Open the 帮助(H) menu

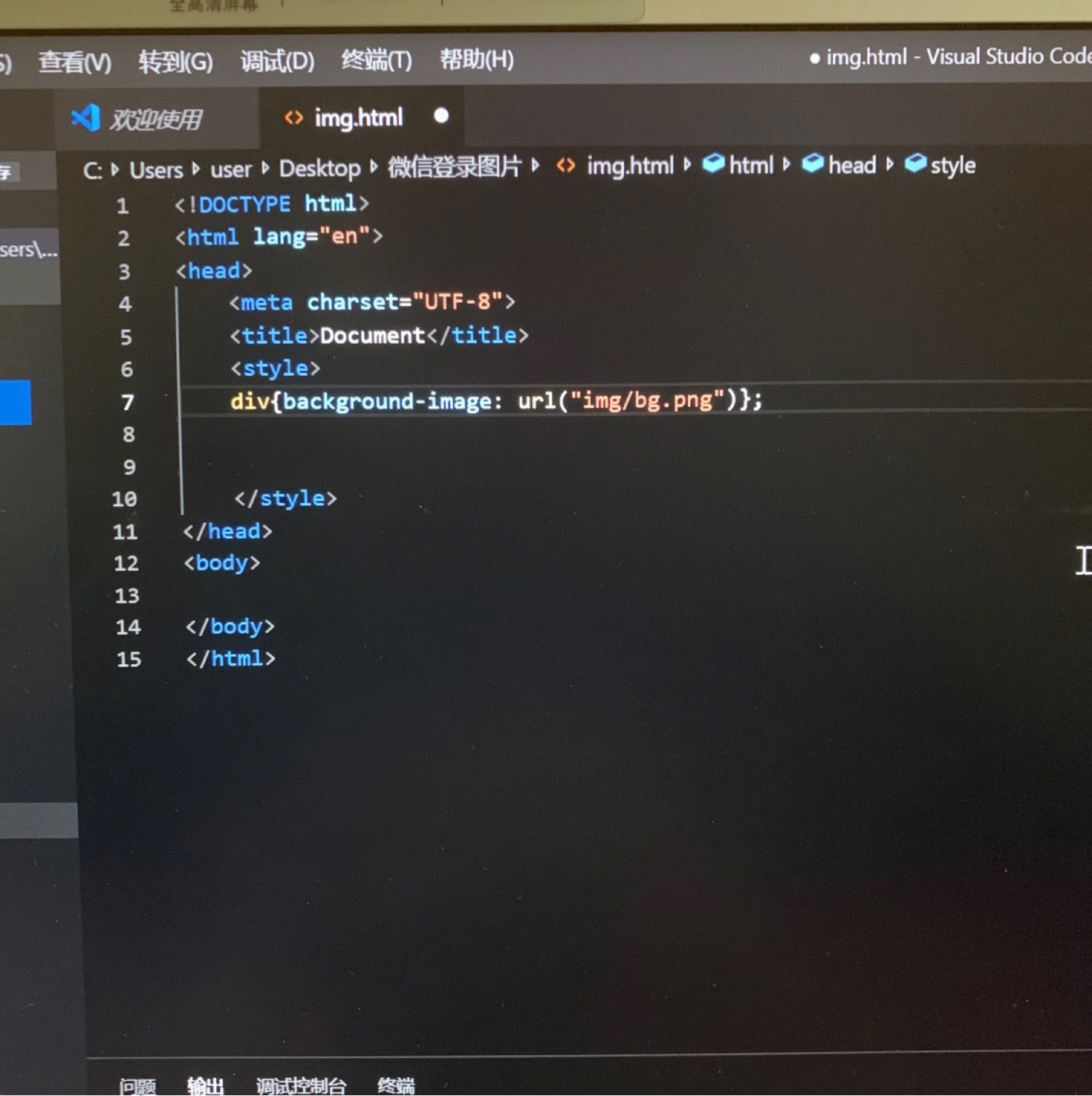477,59
